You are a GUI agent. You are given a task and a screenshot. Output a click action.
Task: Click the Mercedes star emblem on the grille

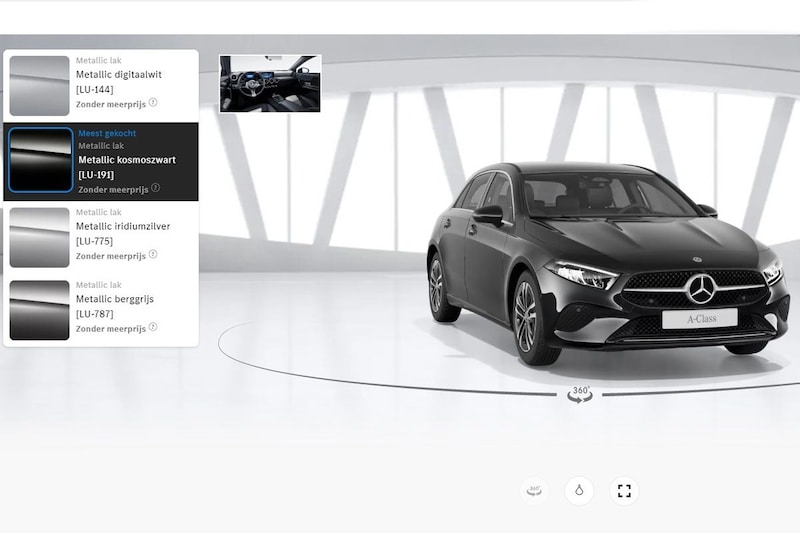701,288
